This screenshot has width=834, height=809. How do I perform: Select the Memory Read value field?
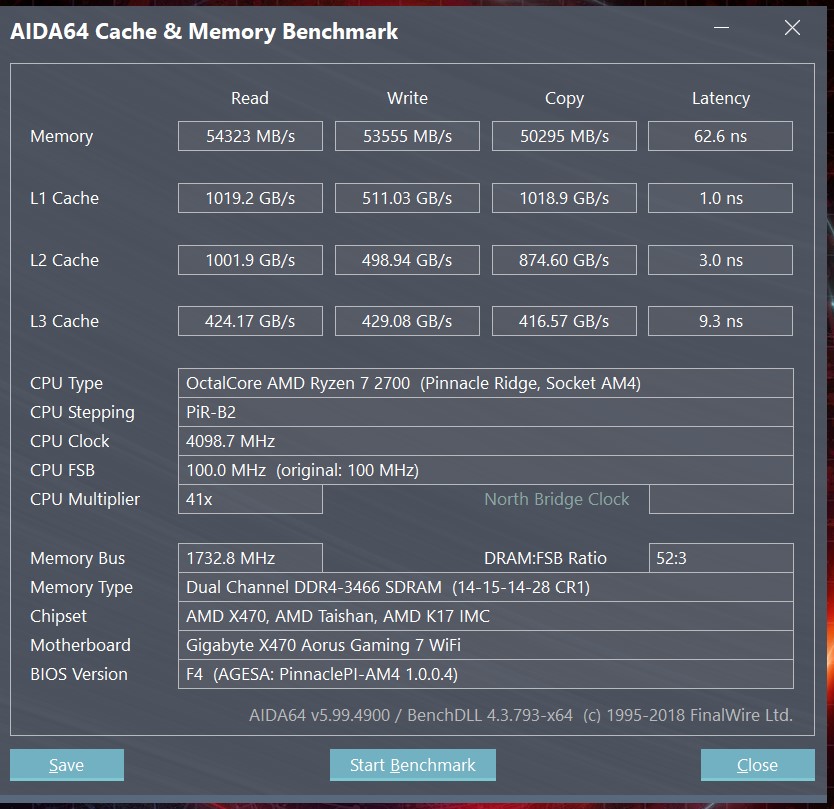251,136
